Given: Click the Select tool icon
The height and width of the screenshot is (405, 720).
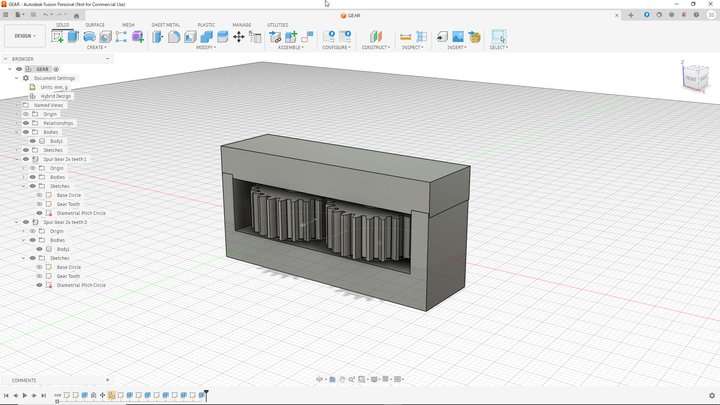Looking at the screenshot, I should pos(498,37).
